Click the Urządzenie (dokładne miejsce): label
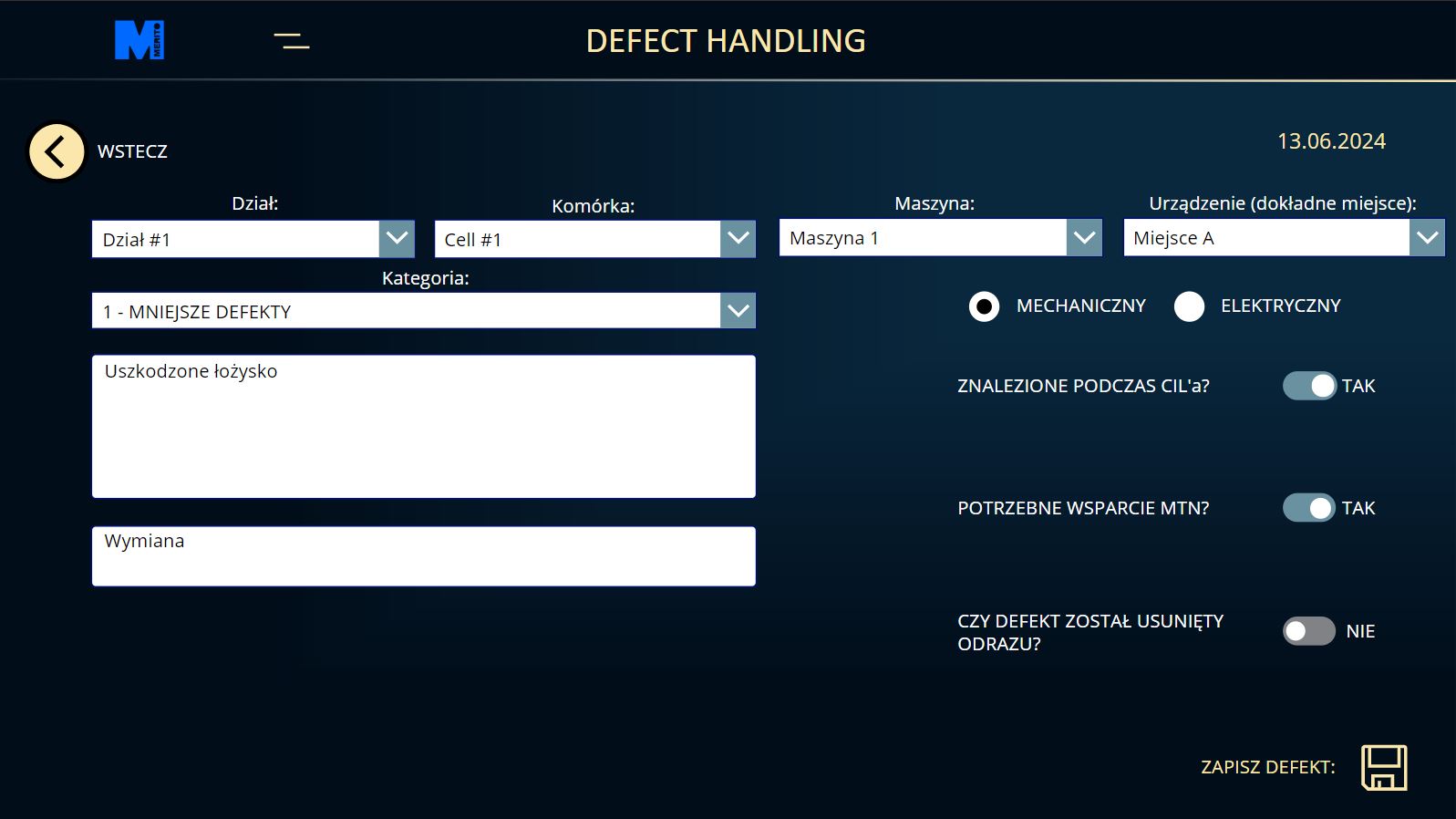Viewport: 1456px width, 819px height. tap(1283, 203)
